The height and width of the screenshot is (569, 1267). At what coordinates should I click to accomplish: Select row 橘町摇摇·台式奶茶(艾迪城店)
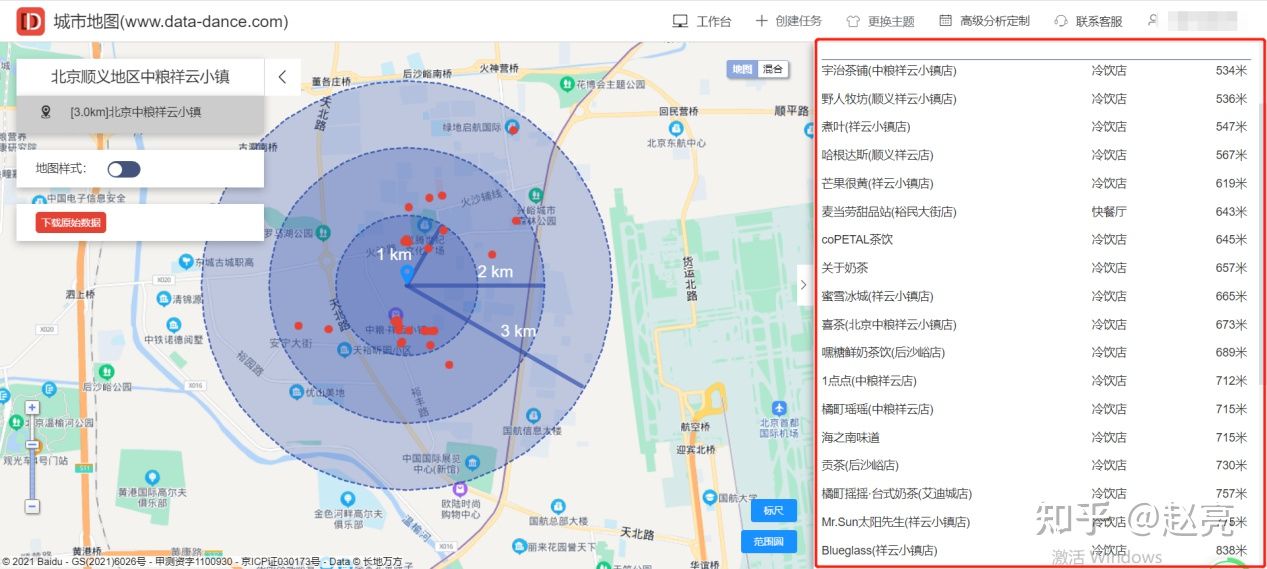1035,494
